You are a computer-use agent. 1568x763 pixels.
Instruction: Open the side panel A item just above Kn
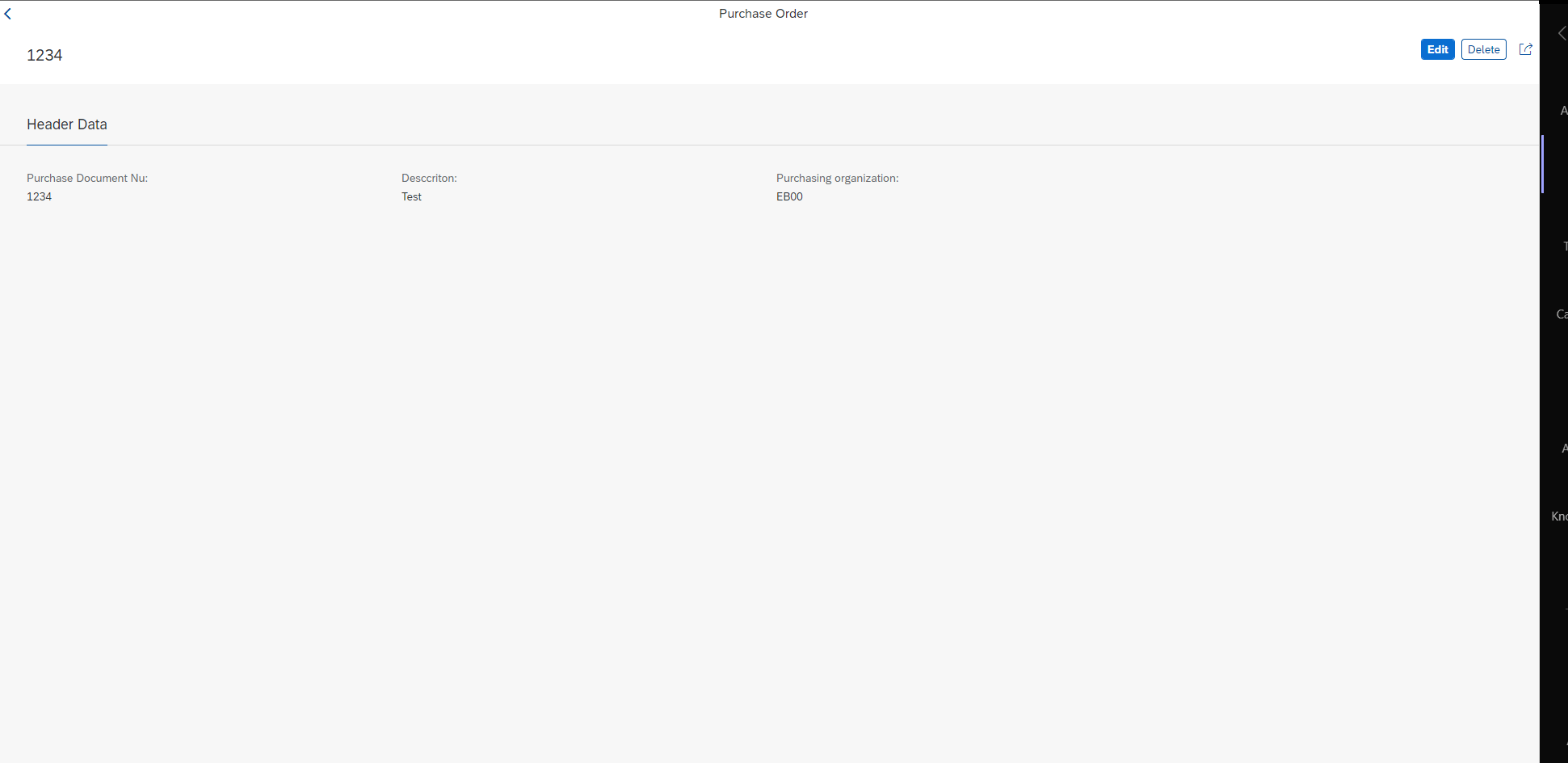(x=1565, y=448)
